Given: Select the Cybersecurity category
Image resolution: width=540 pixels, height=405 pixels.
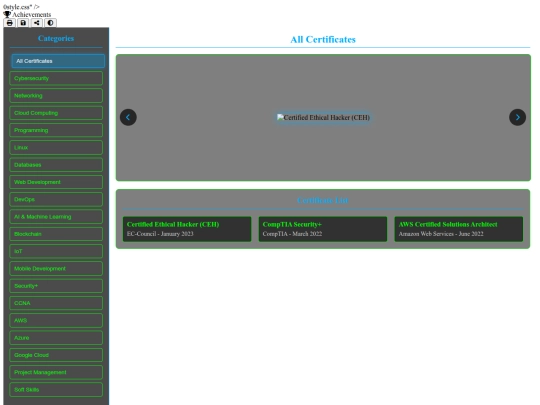Looking at the screenshot, I should 56,78.
